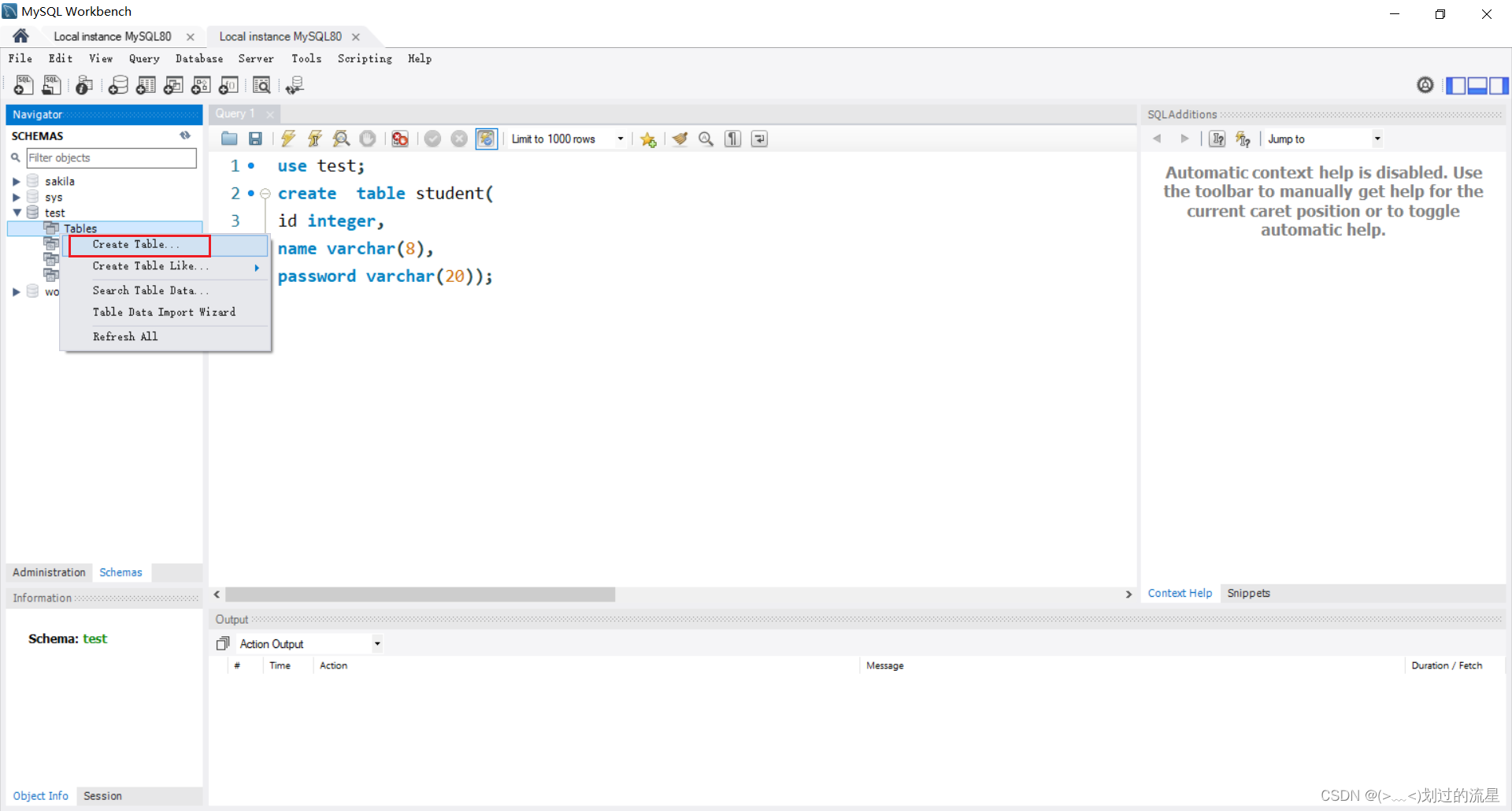Open SQL script file from main toolbar
1512x811 pixels.
[51, 85]
